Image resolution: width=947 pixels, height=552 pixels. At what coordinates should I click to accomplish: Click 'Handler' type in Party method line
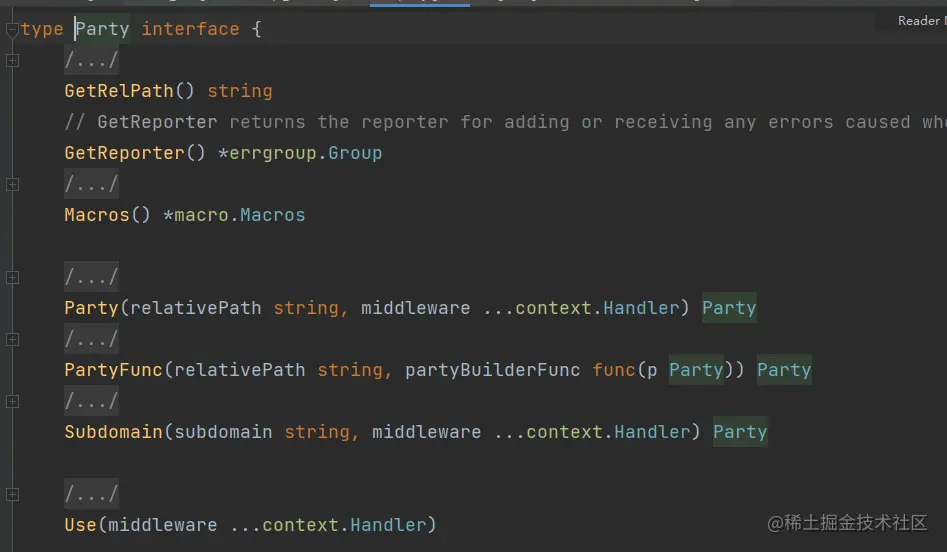click(x=641, y=308)
